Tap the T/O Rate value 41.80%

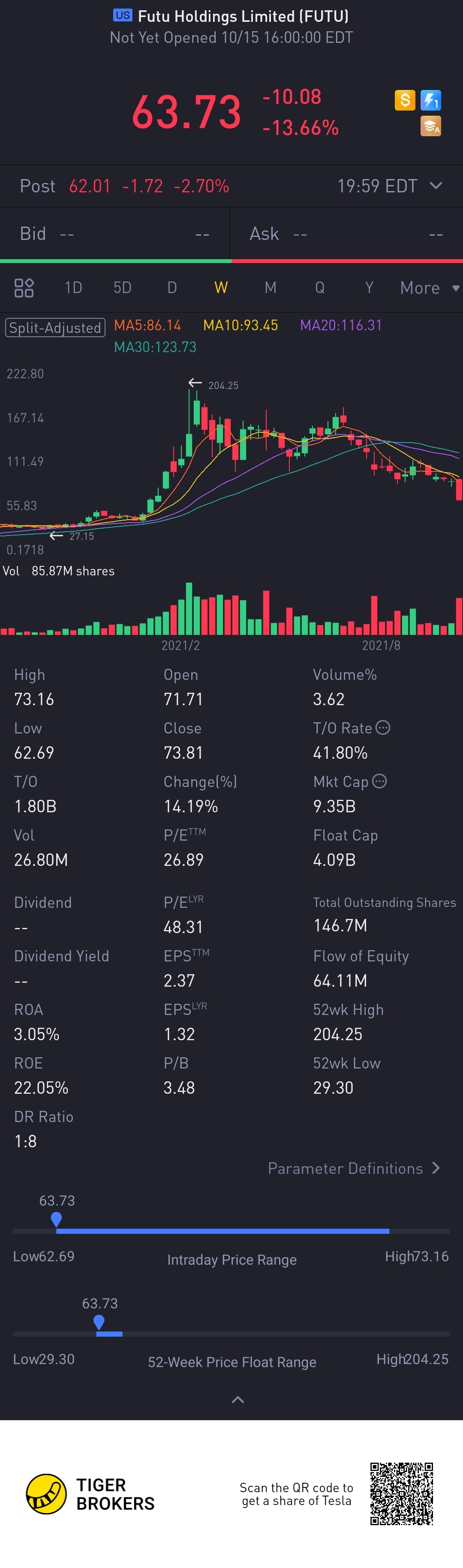tap(340, 753)
